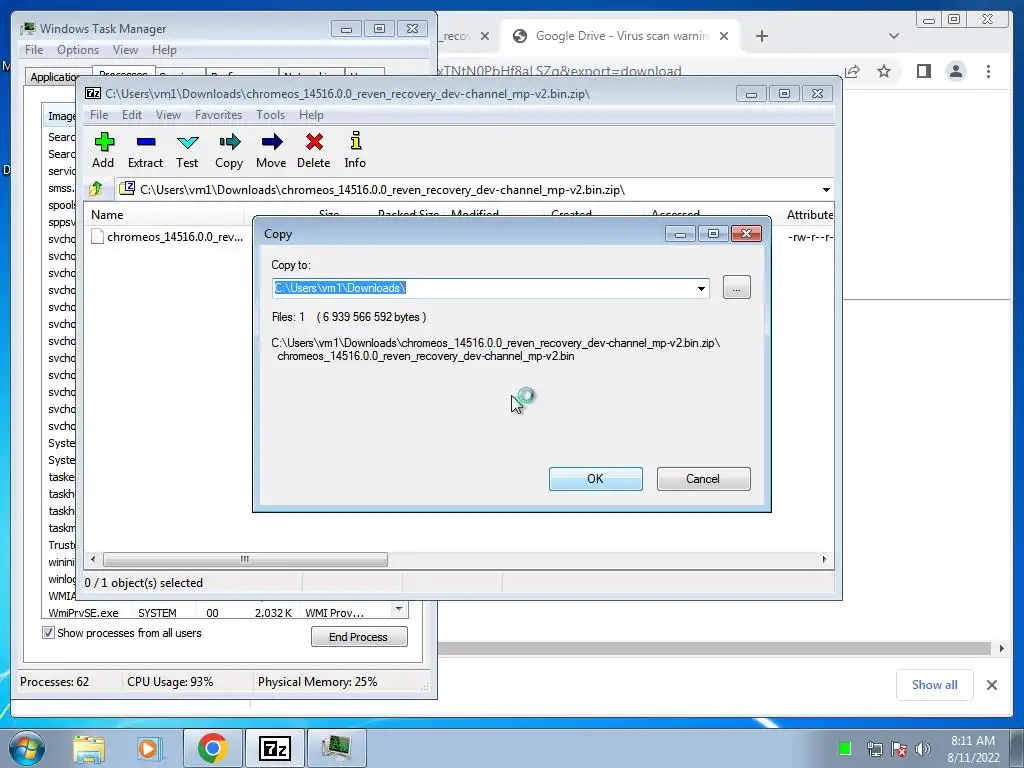Click the Info toolbar icon
1024x768 pixels.
point(355,150)
